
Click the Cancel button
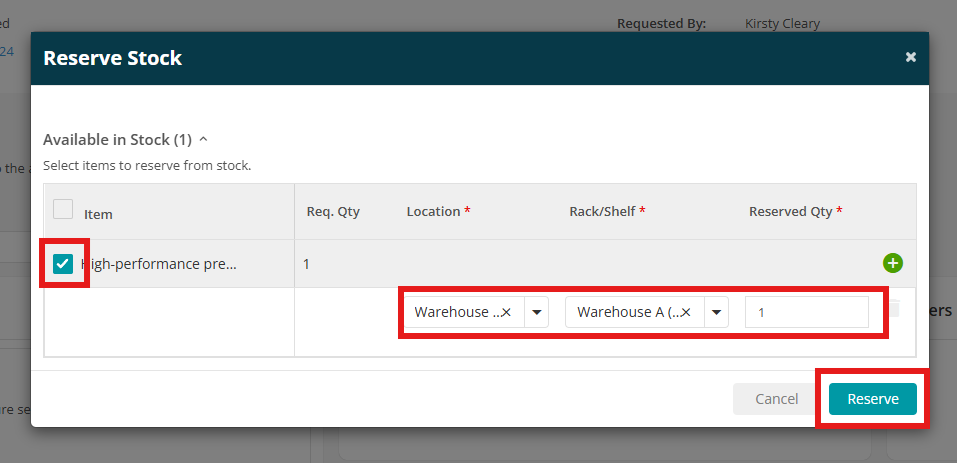click(x=776, y=399)
